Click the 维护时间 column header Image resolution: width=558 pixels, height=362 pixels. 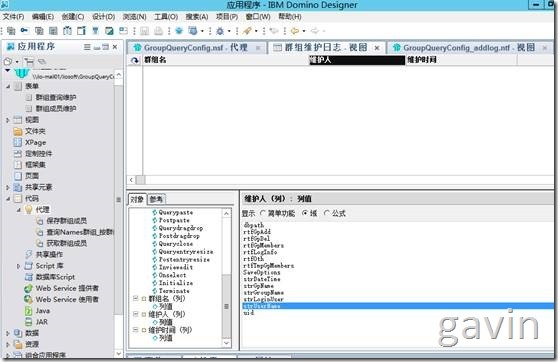(x=461, y=60)
